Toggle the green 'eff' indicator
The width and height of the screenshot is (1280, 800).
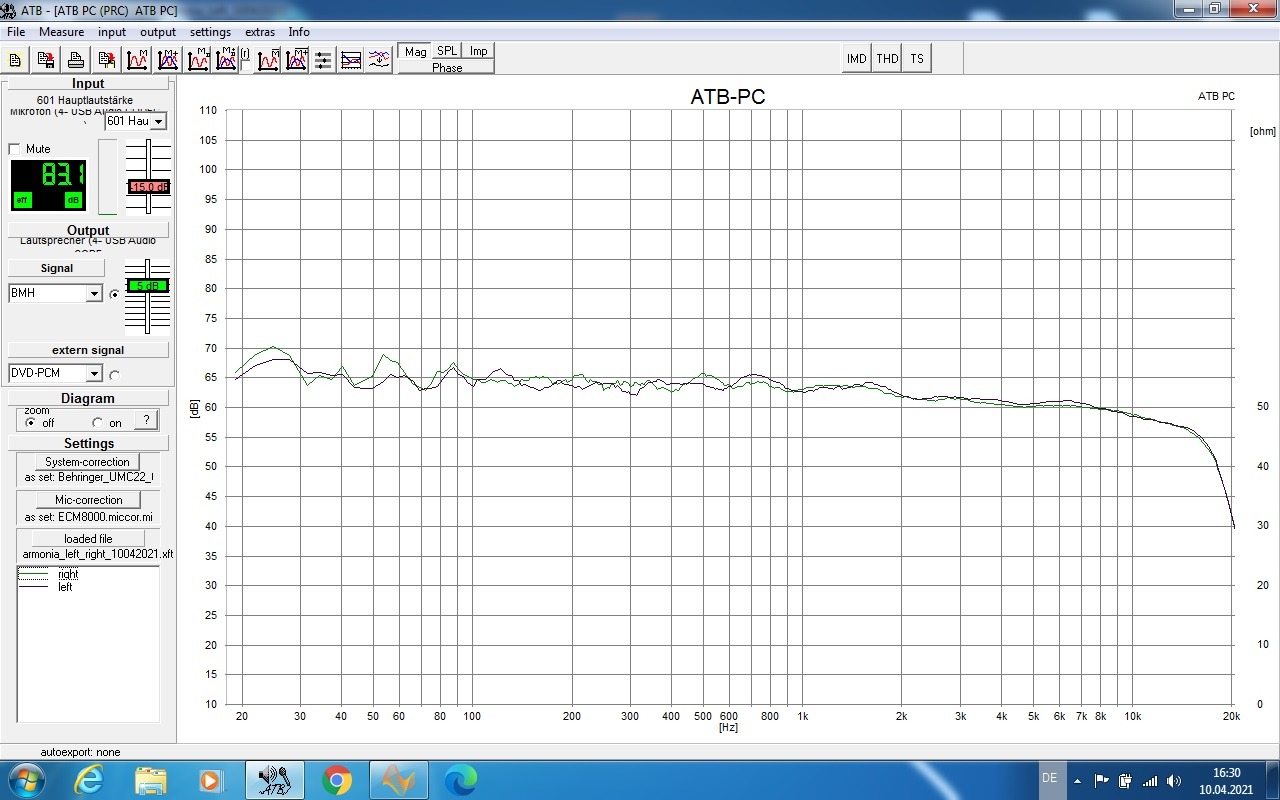[x=22, y=200]
